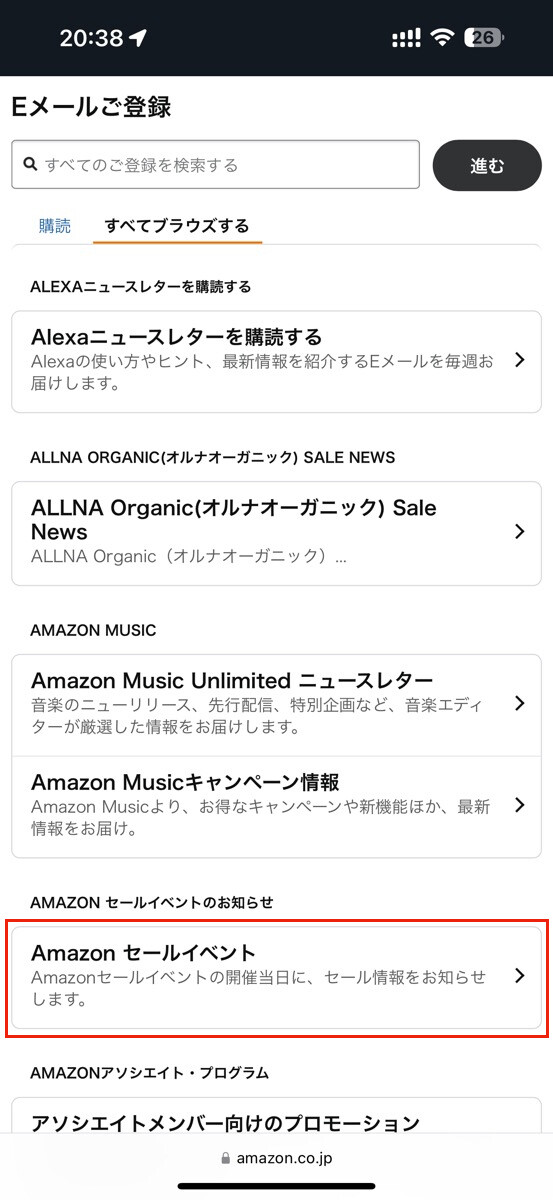Open the Amazon Musicキャンペーン情報 chevron
This screenshot has width=553, height=1200.
(519, 805)
